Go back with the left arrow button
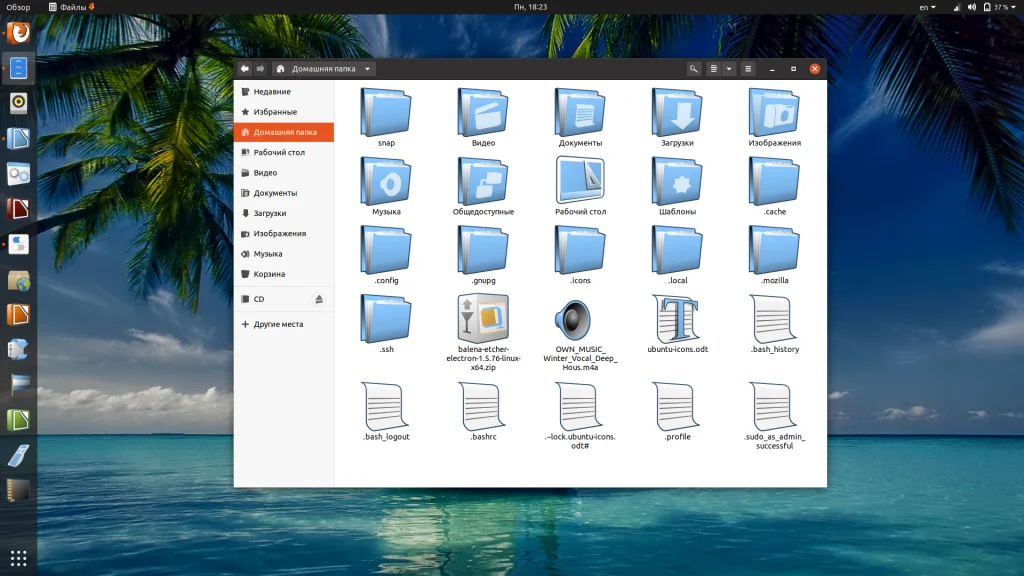The height and width of the screenshot is (576, 1024). (x=245, y=69)
